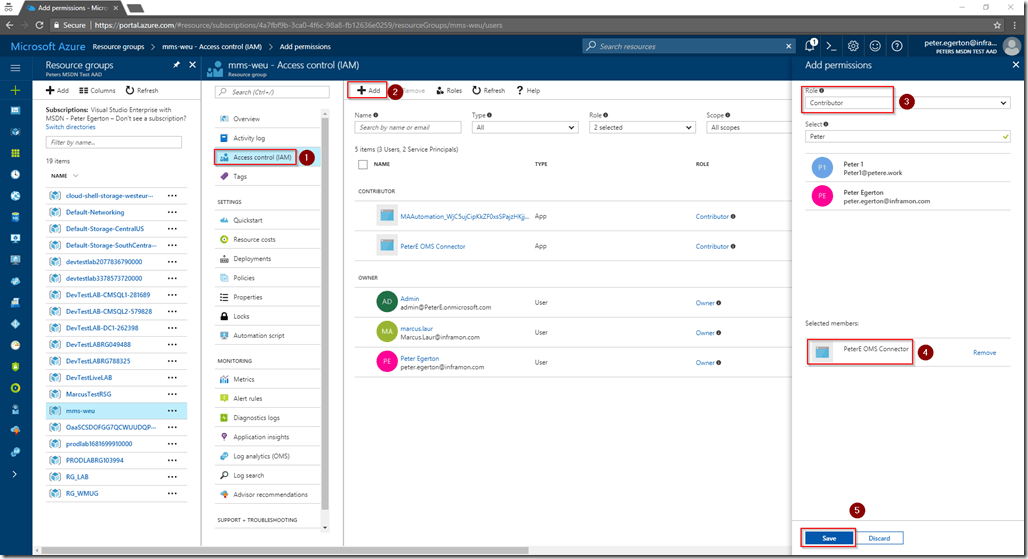The width and height of the screenshot is (1028, 559).
Task: Open the help question mark icon
Action: (897, 46)
